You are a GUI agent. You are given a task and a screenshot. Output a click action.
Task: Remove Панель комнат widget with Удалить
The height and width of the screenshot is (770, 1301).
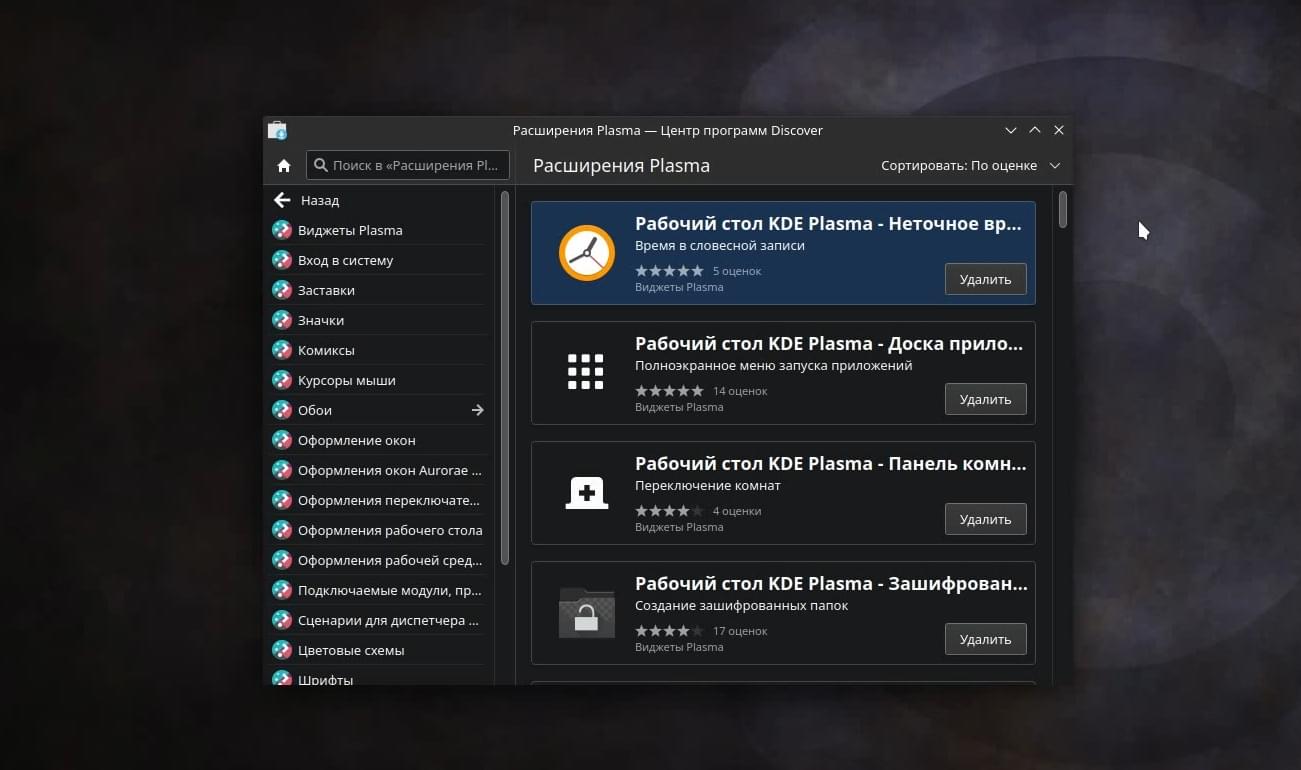986,519
